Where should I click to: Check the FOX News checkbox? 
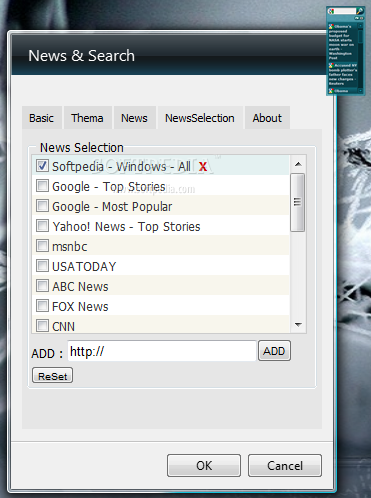(42, 305)
